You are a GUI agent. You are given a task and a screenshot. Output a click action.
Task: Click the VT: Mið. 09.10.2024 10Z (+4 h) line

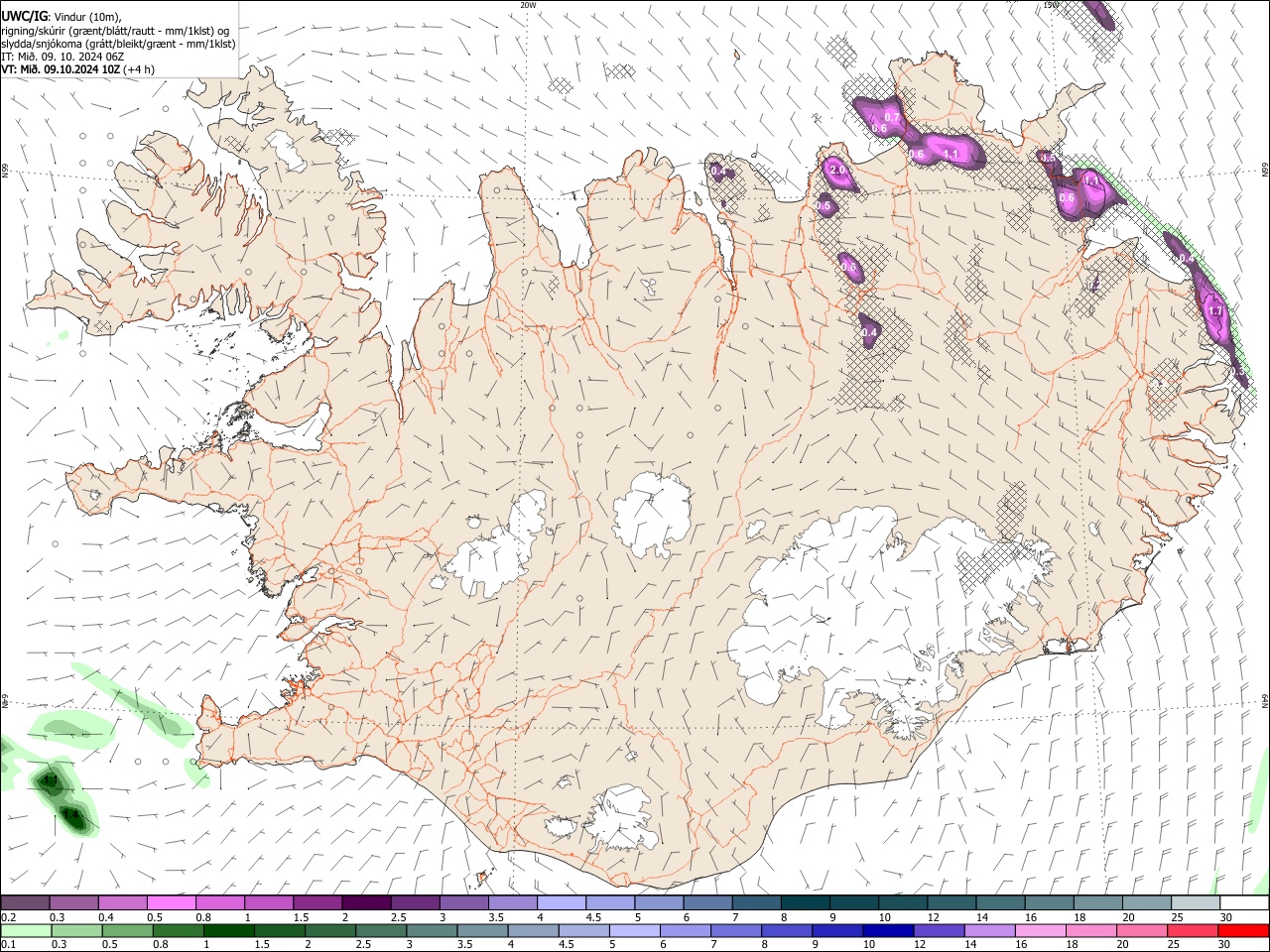77,69
